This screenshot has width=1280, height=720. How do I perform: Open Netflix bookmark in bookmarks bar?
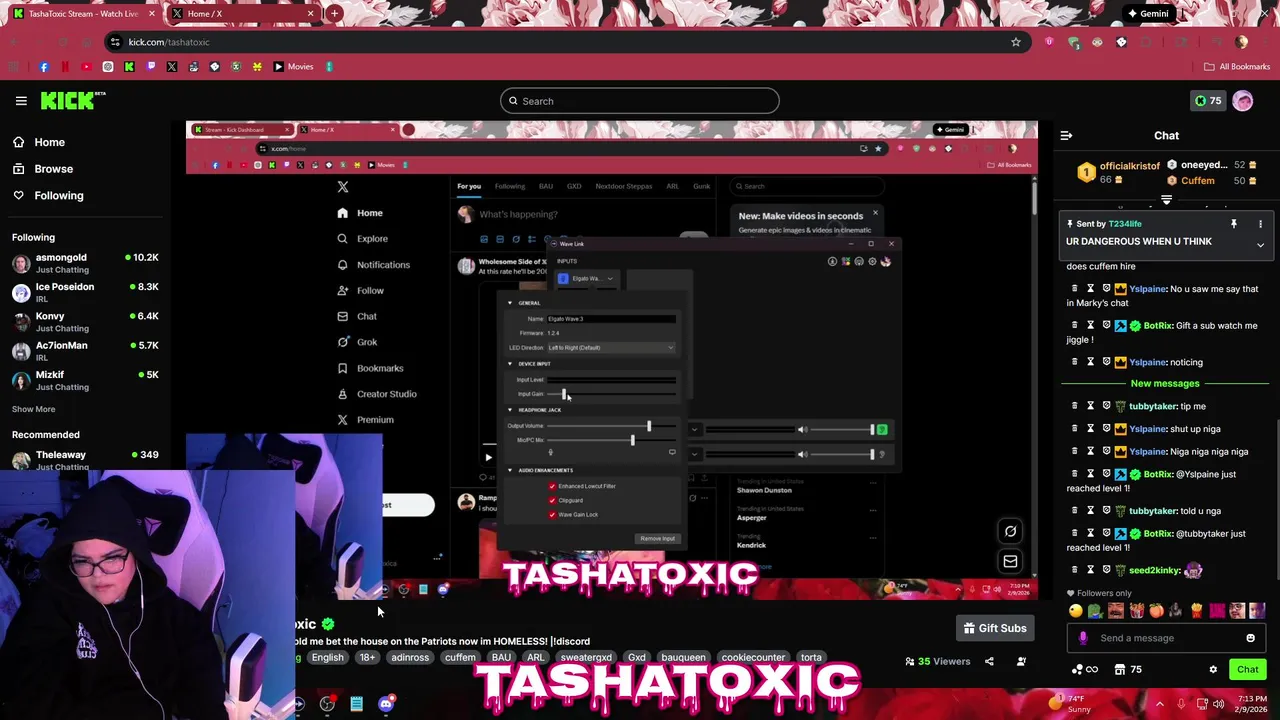[65, 67]
